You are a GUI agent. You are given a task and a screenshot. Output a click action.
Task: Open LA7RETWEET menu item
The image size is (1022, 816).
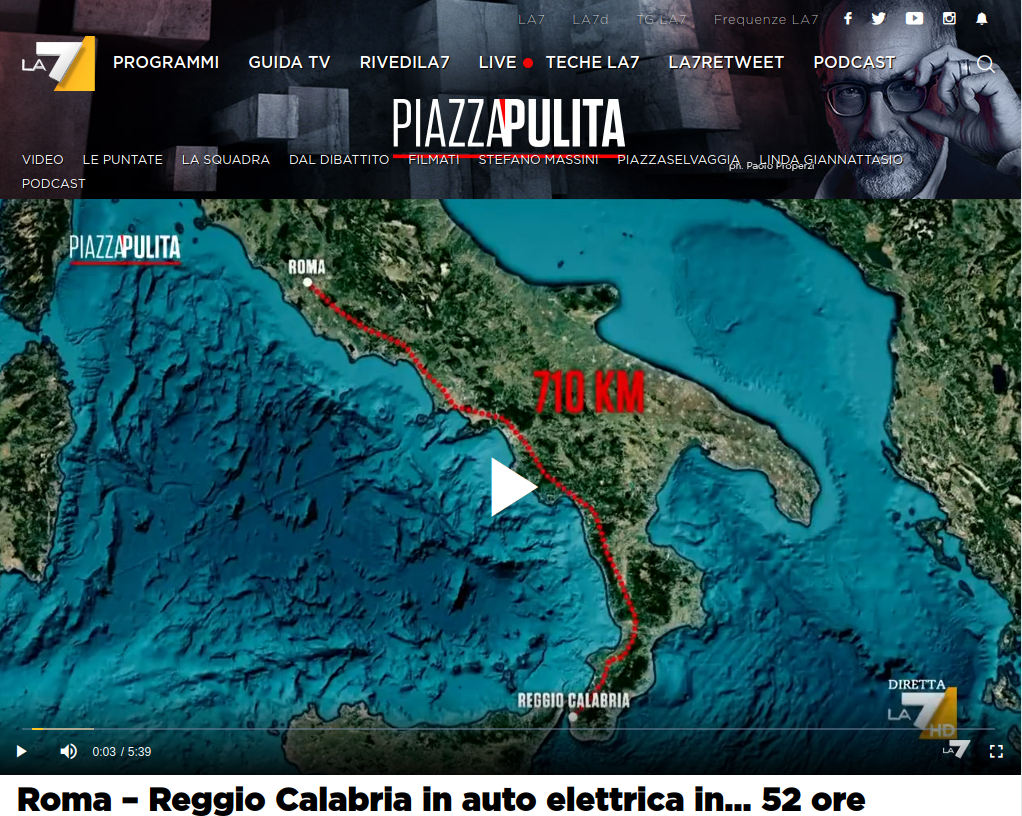point(726,63)
